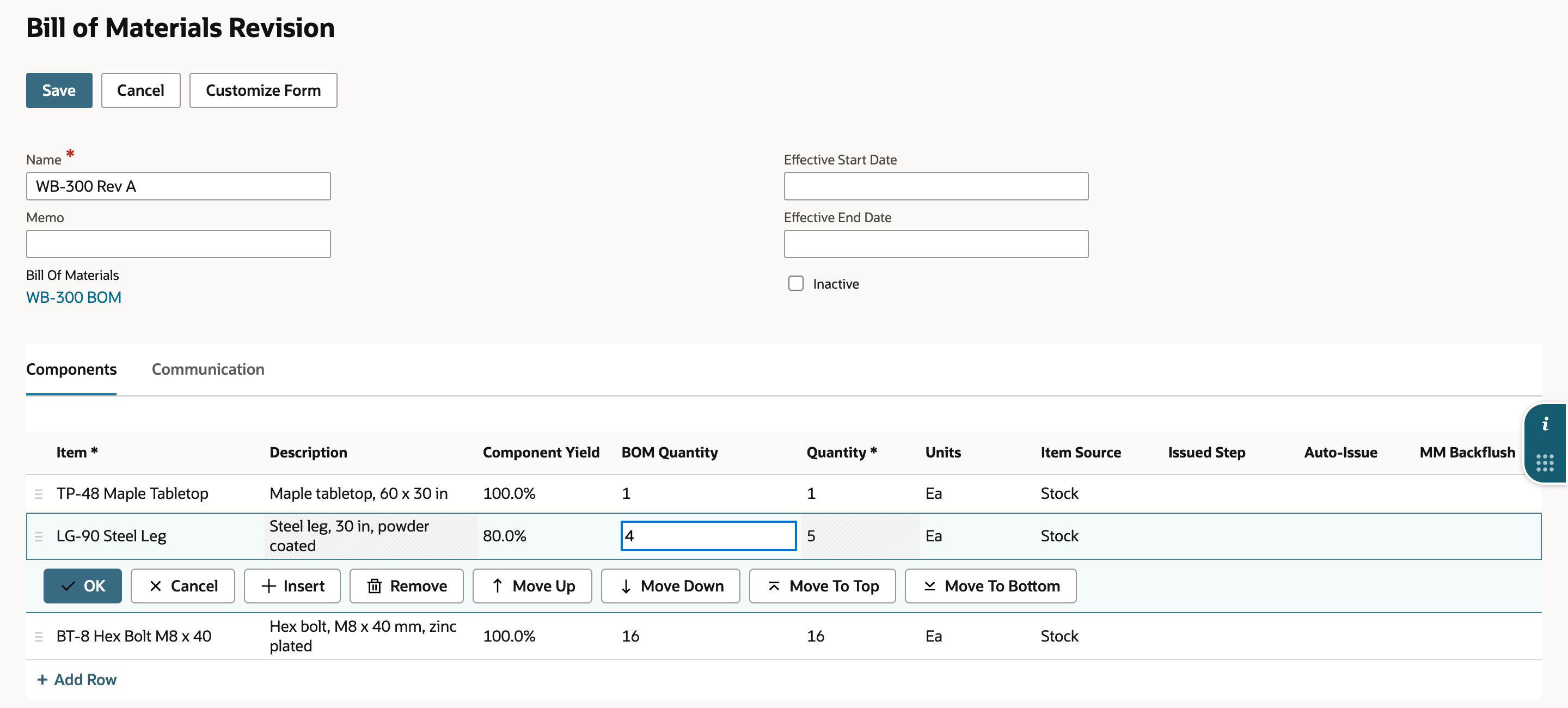Click the info icon on side panel
Screen dimensions: 1568x708
coord(1545,424)
